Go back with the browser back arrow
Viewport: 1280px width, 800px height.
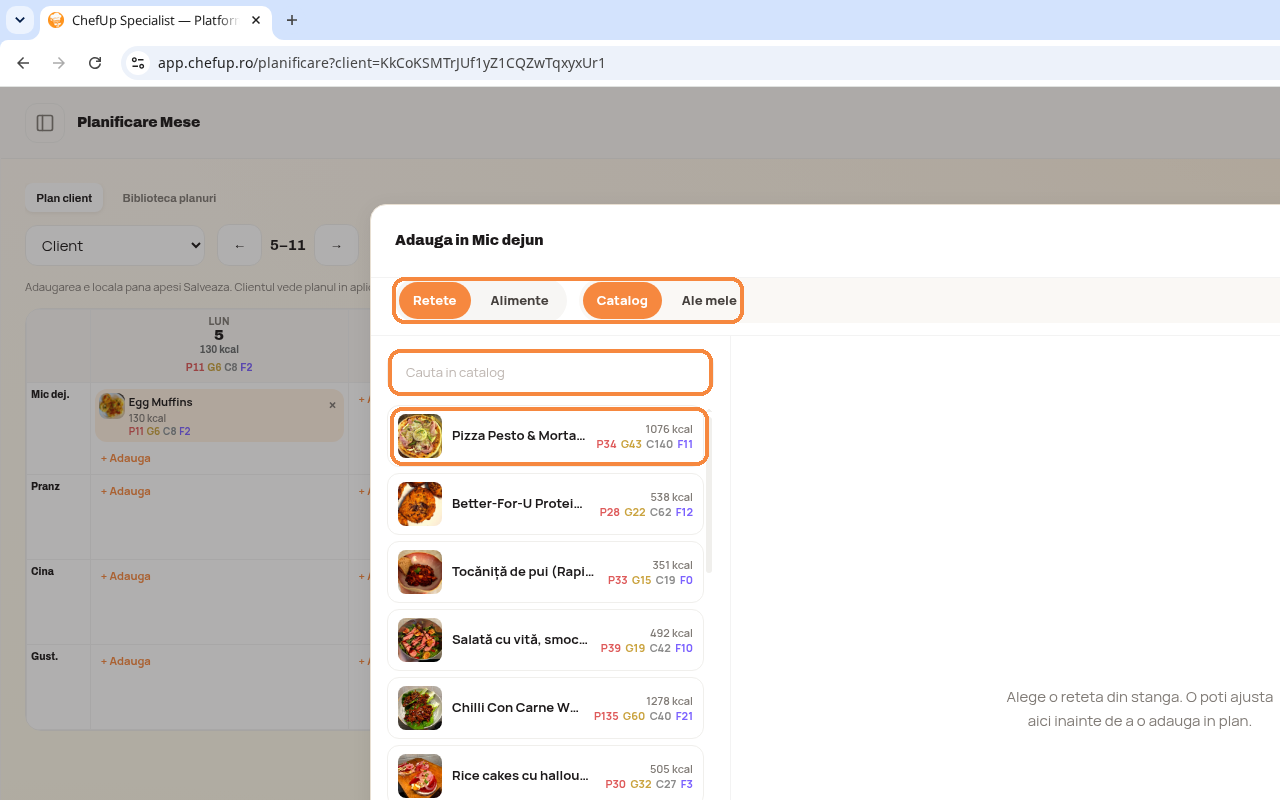pyautogui.click(x=23, y=63)
